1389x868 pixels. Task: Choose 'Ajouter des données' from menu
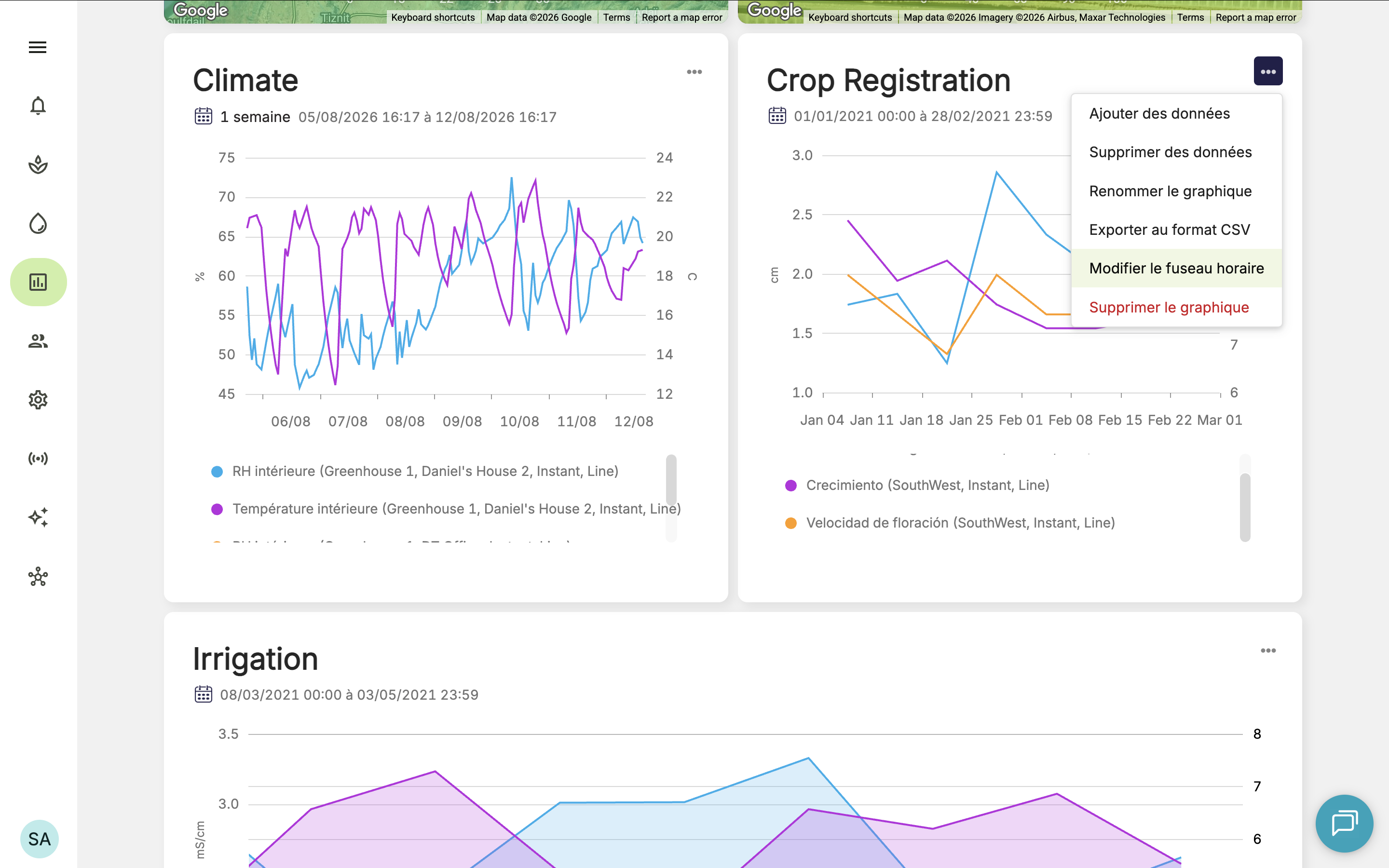[x=1177, y=114]
